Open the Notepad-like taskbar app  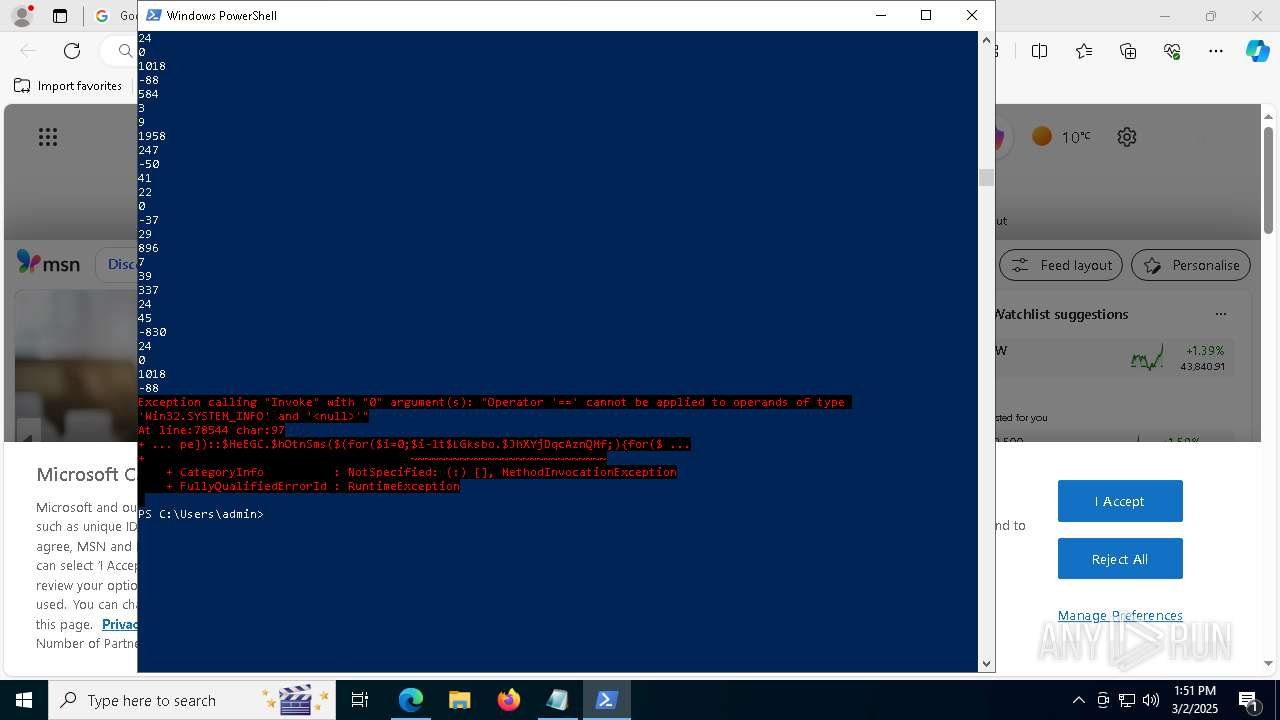pos(557,700)
